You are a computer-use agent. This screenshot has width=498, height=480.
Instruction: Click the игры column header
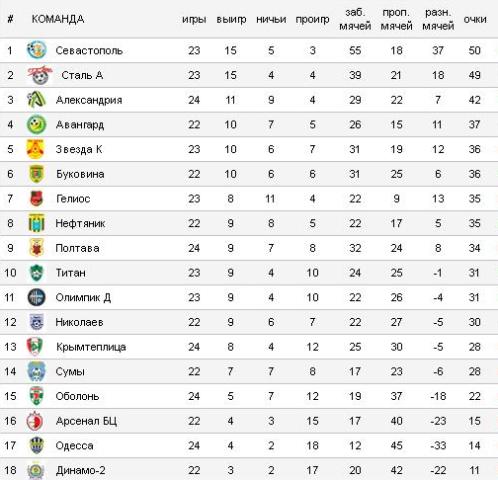click(194, 19)
